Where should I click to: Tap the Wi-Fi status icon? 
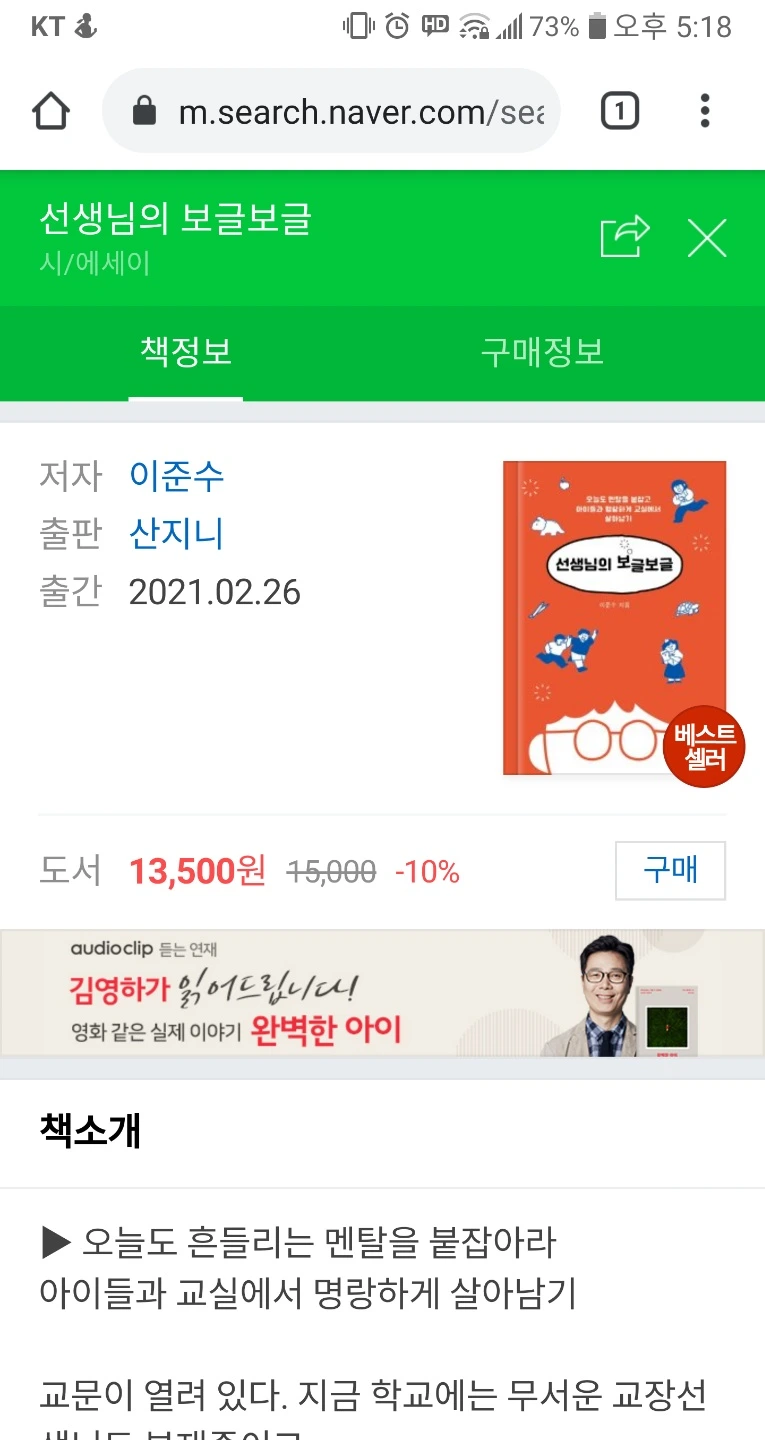[x=473, y=26]
